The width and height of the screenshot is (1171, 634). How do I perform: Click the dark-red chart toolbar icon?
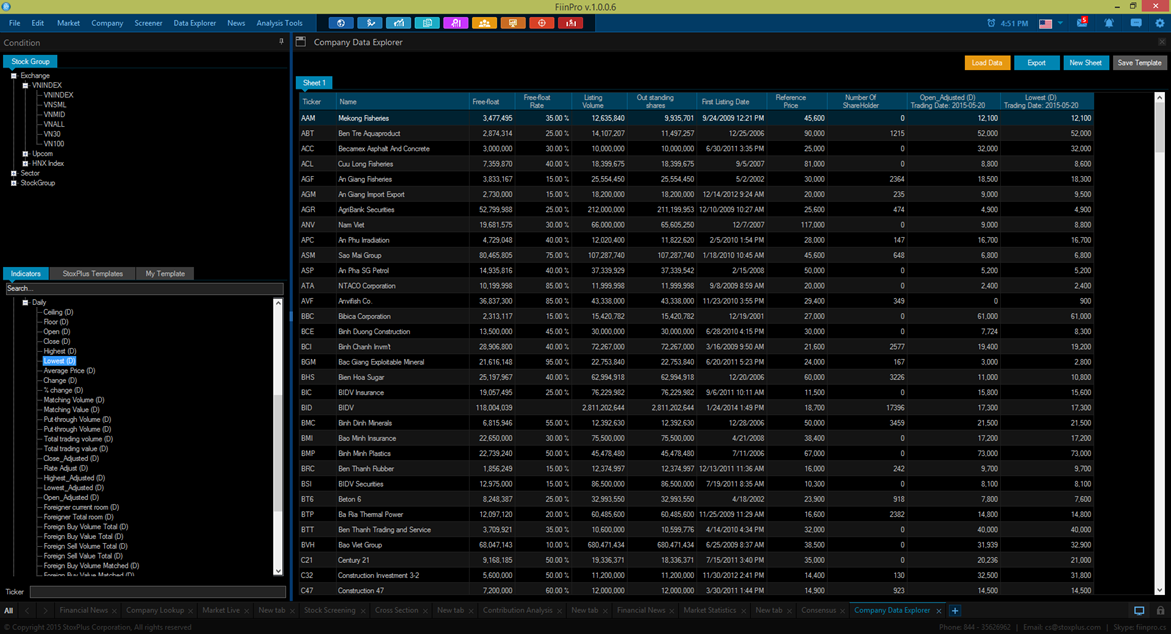570,23
